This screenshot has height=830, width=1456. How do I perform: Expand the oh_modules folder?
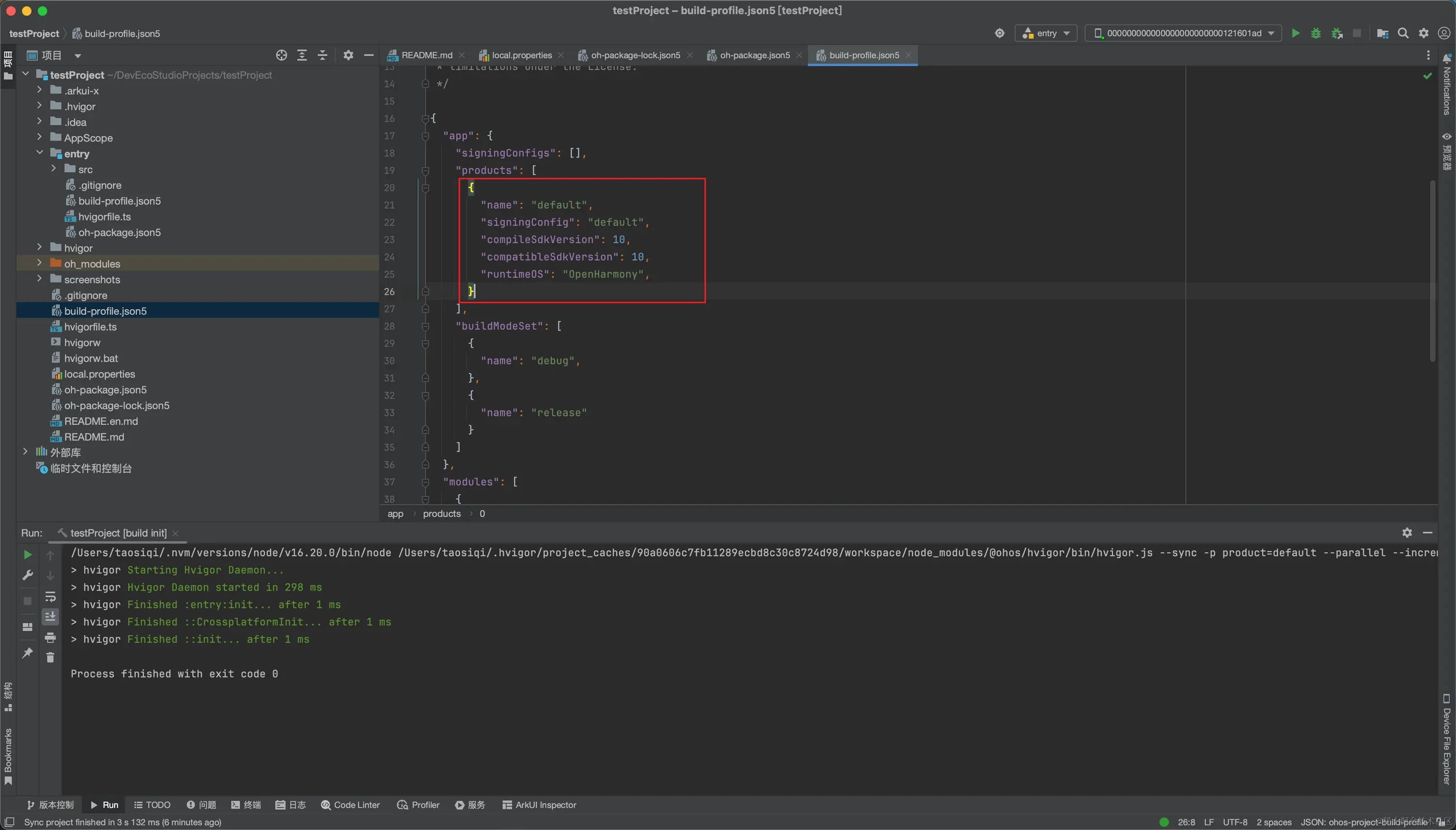click(x=39, y=263)
